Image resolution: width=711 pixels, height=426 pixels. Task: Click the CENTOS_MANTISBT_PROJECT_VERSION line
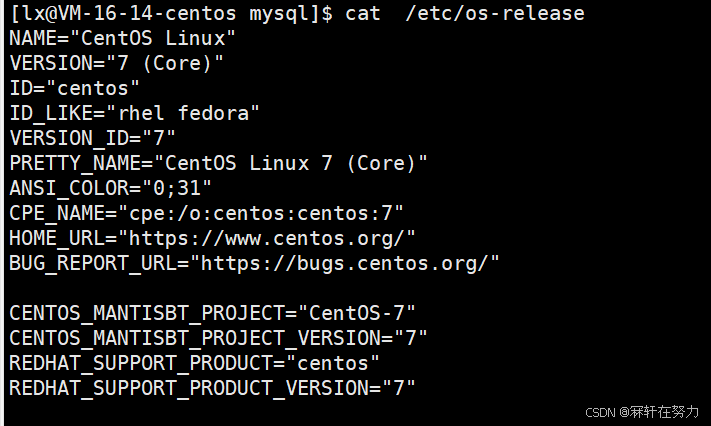click(x=219, y=338)
